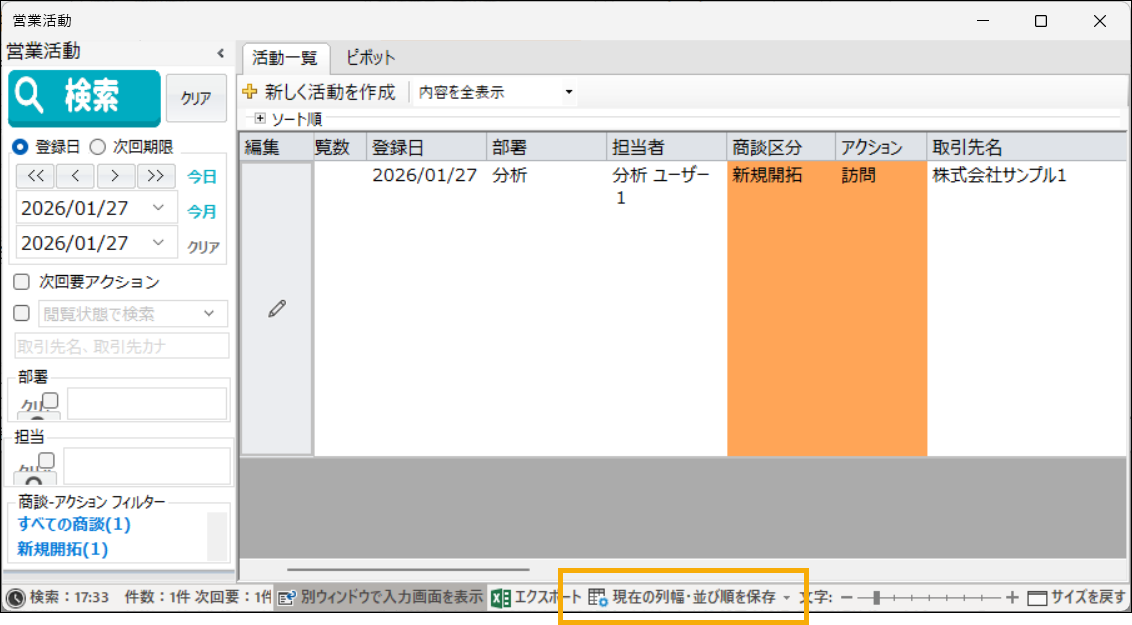
Task: Enable the 次回要アクション checkbox
Action: pos(22,281)
